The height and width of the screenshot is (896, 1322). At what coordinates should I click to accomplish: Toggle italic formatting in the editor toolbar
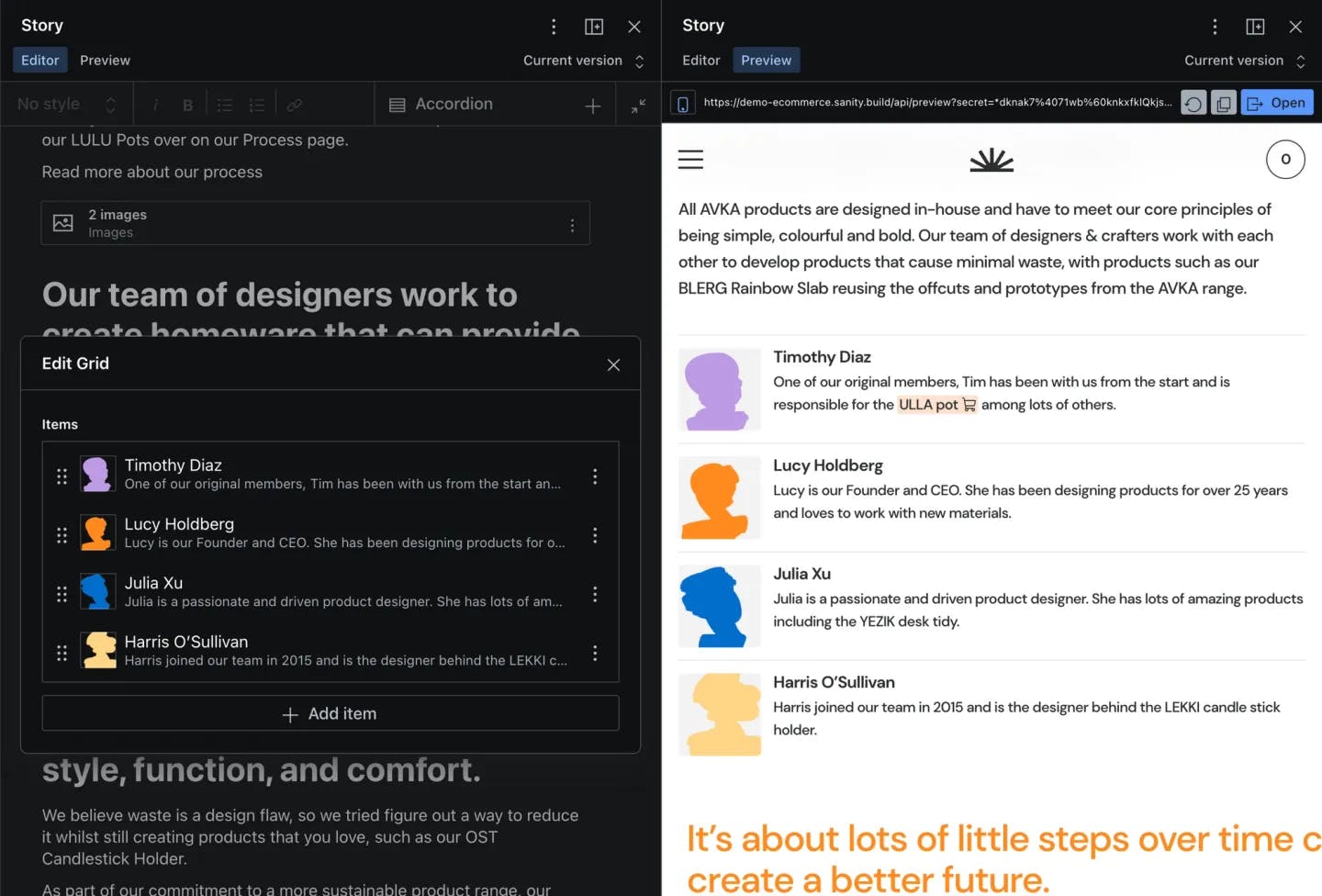click(x=156, y=104)
